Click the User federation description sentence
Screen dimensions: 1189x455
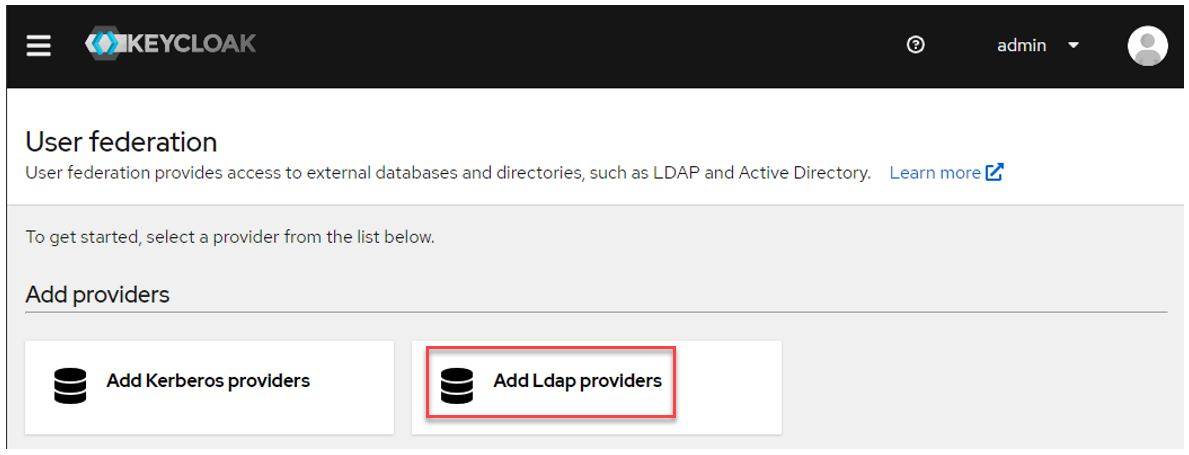[x=447, y=173]
